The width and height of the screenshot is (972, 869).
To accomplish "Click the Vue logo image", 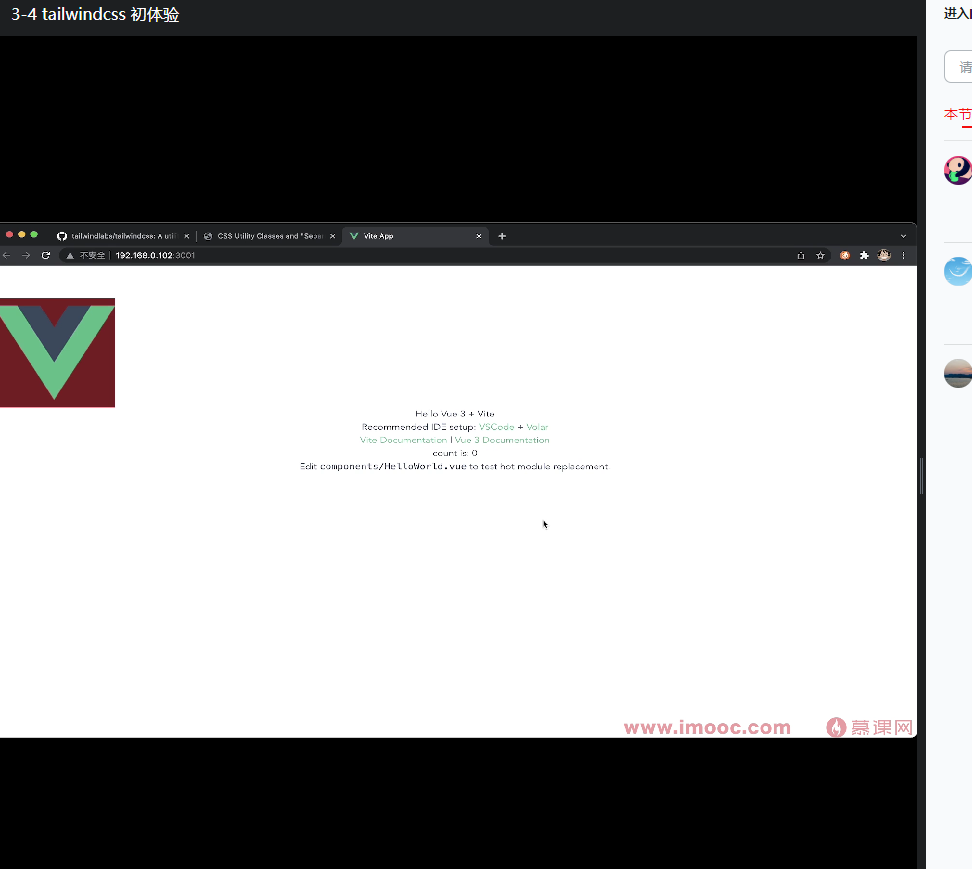I will tap(57, 353).
